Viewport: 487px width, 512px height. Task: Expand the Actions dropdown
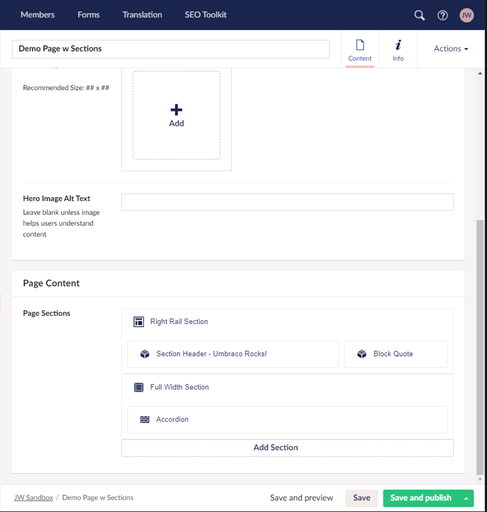[451, 49]
